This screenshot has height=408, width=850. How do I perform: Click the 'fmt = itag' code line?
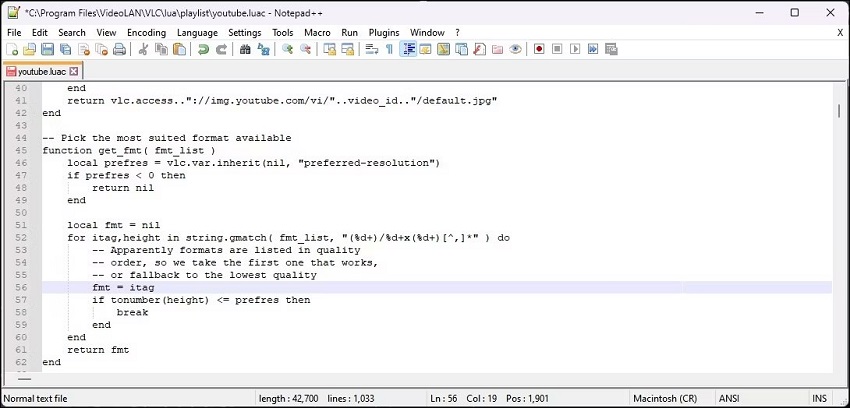click(x=123, y=288)
